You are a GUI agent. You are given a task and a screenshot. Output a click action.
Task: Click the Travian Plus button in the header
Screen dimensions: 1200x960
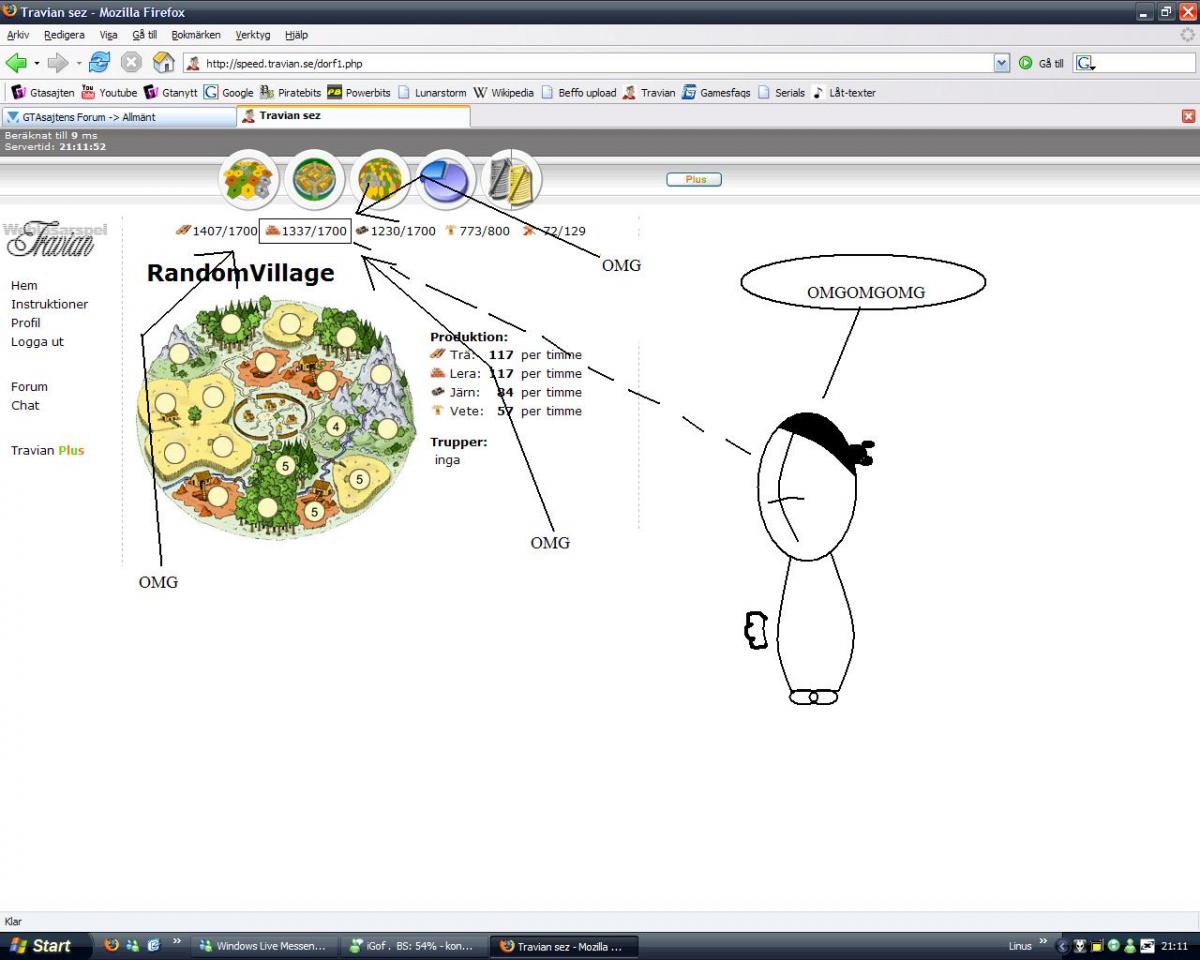pos(694,180)
